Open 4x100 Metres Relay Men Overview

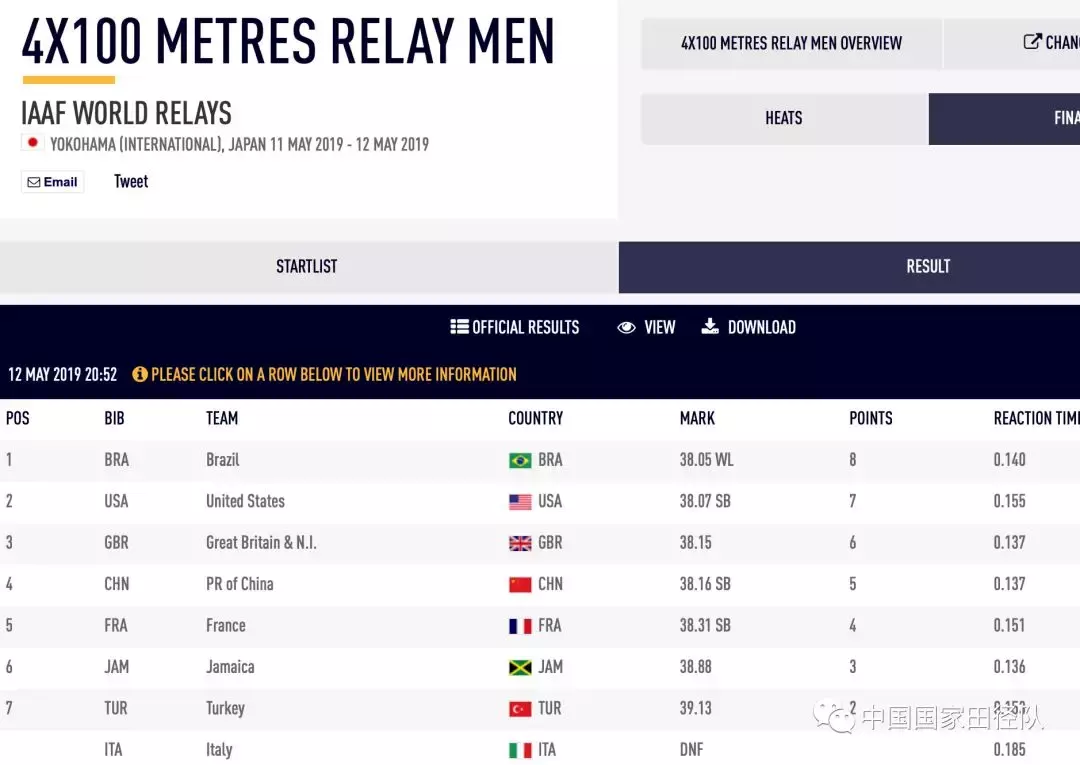pyautogui.click(x=791, y=43)
